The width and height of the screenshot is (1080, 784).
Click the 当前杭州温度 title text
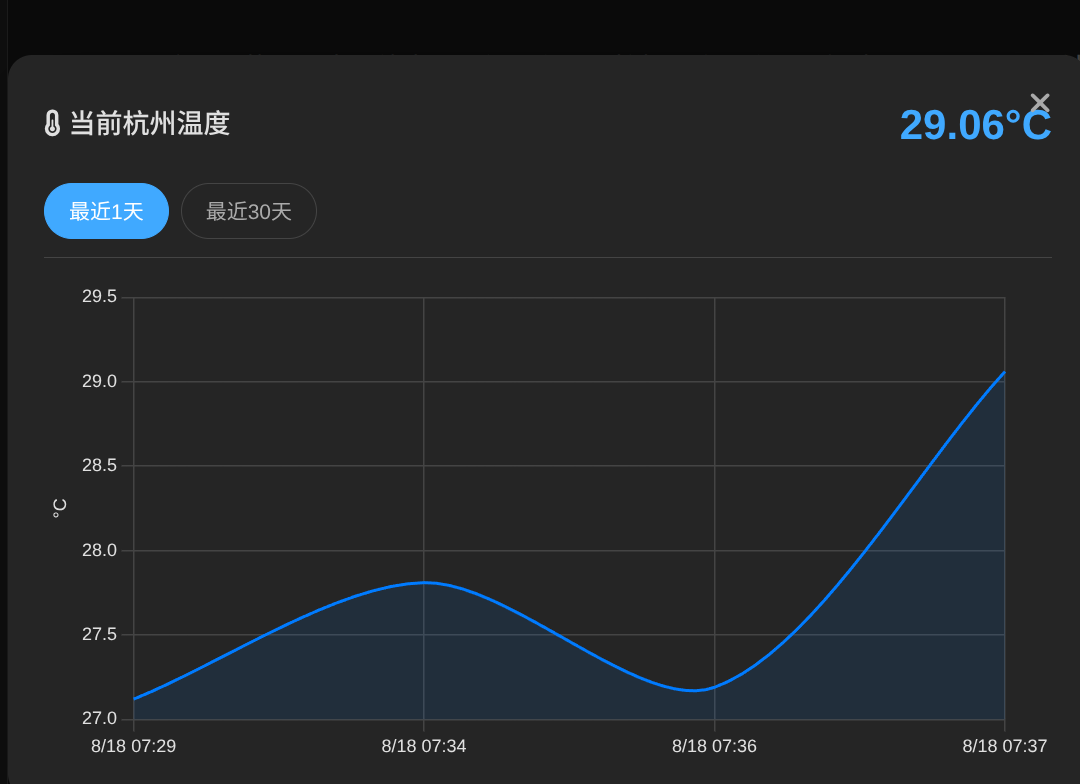pyautogui.click(x=149, y=123)
